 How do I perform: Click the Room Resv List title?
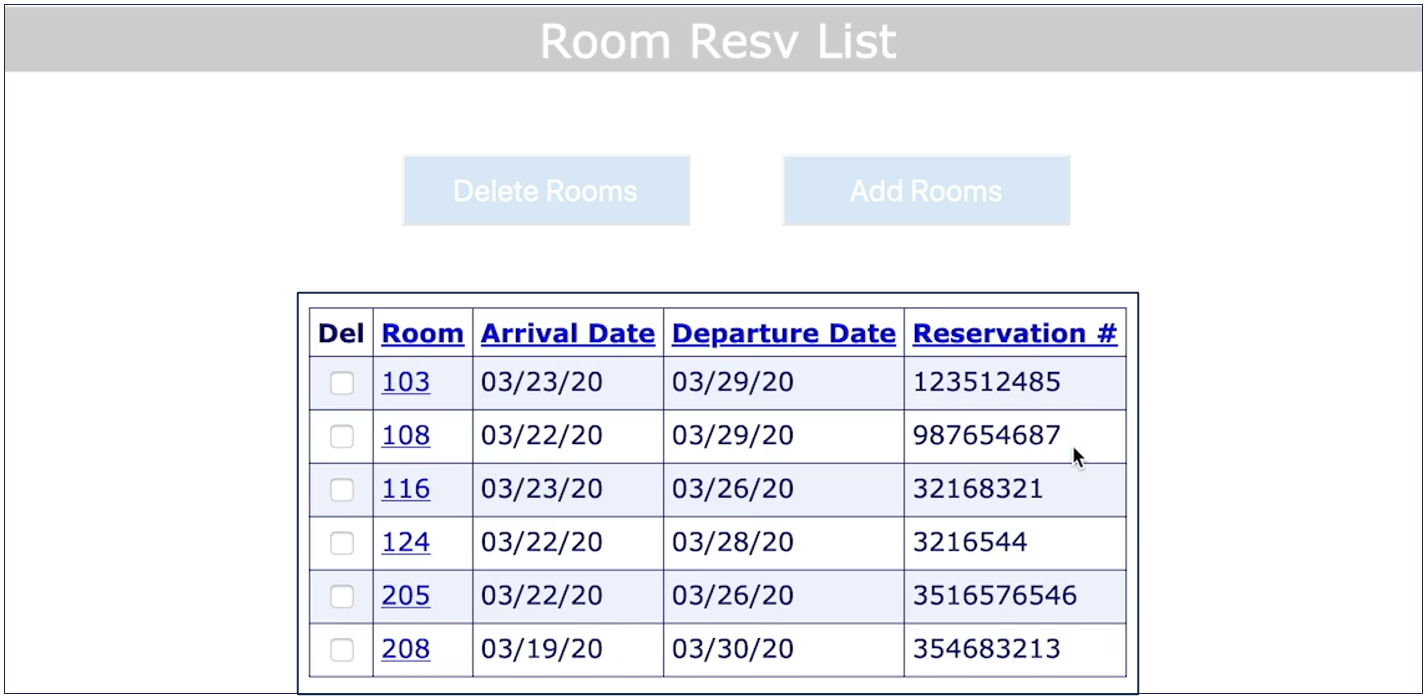pyautogui.click(x=718, y=41)
